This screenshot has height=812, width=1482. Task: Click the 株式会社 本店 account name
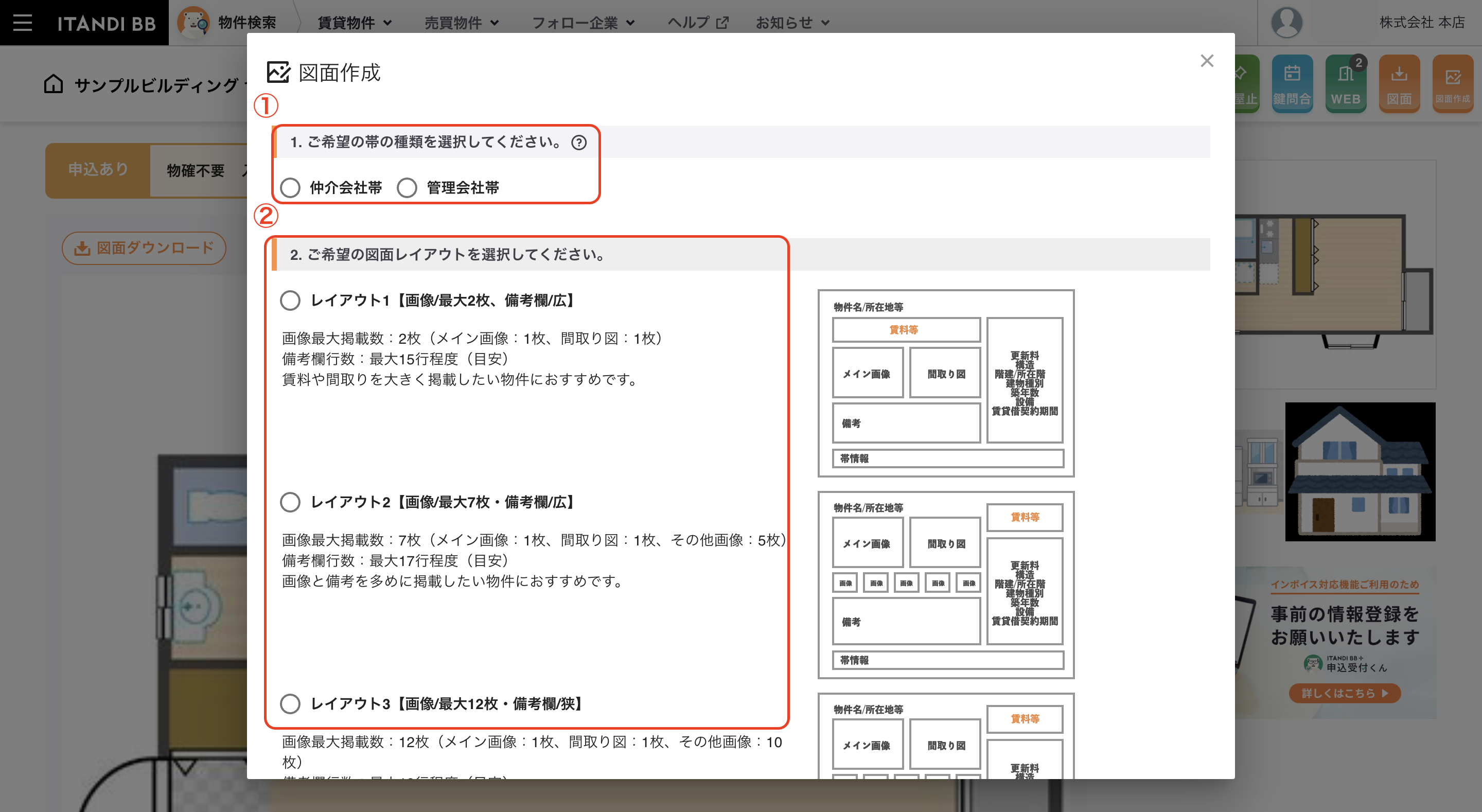(1422, 23)
